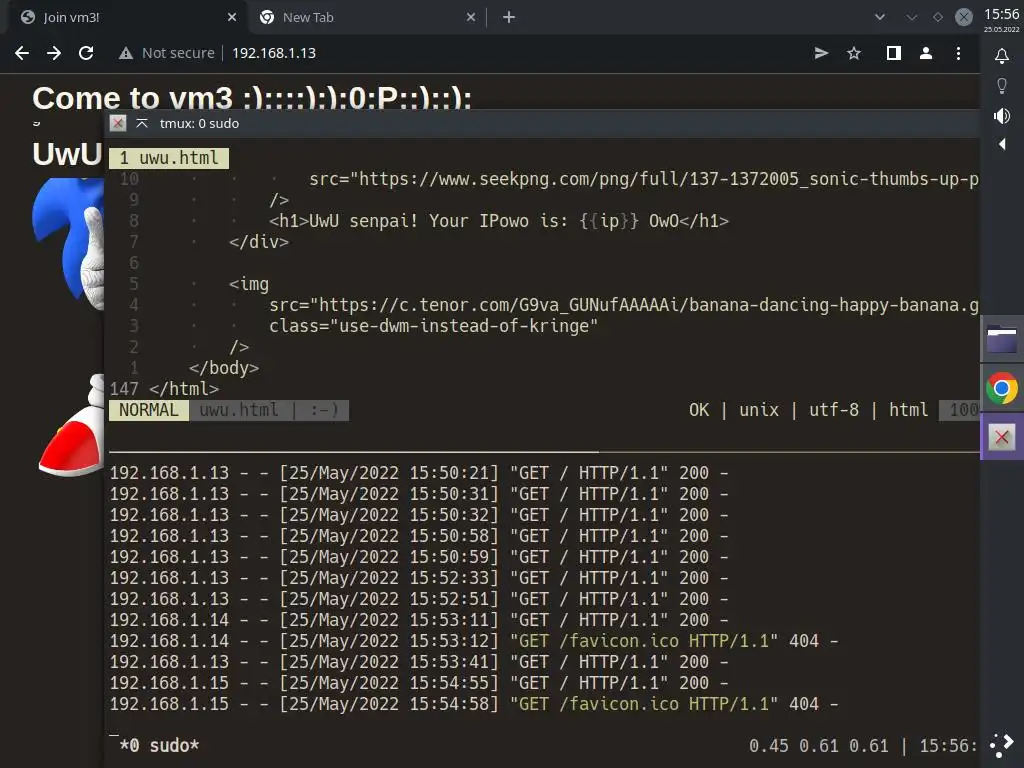Click the *0 sudo* tmux window label
This screenshot has height=768, width=1024.
159,745
